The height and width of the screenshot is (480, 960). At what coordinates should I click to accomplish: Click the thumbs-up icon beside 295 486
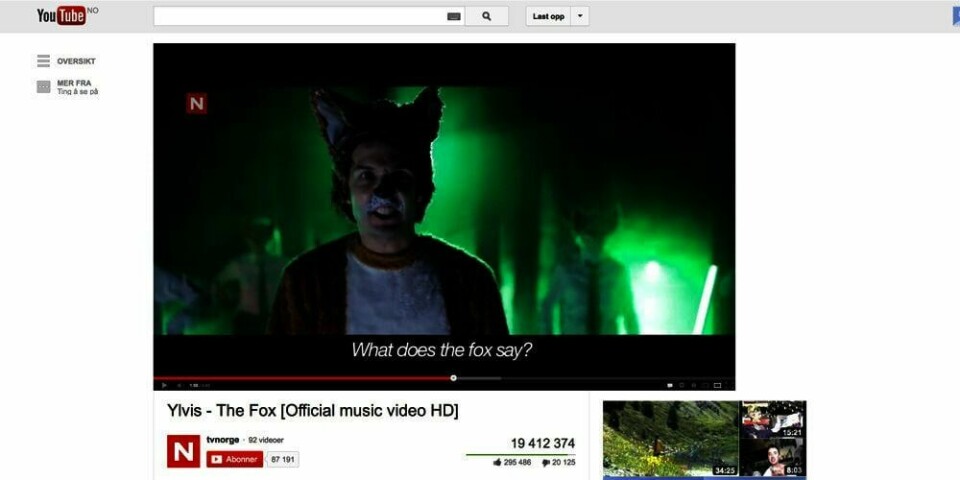[497, 462]
